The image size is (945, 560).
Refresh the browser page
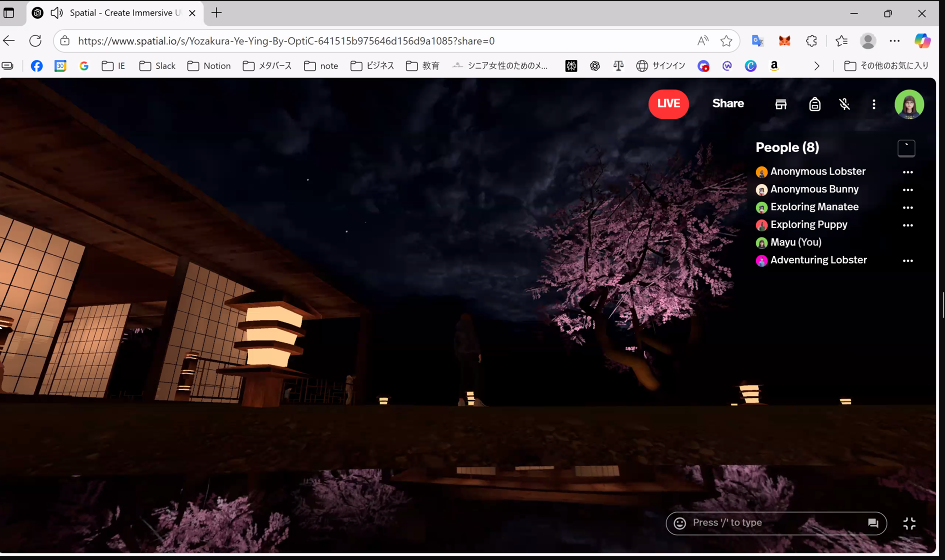pos(35,41)
